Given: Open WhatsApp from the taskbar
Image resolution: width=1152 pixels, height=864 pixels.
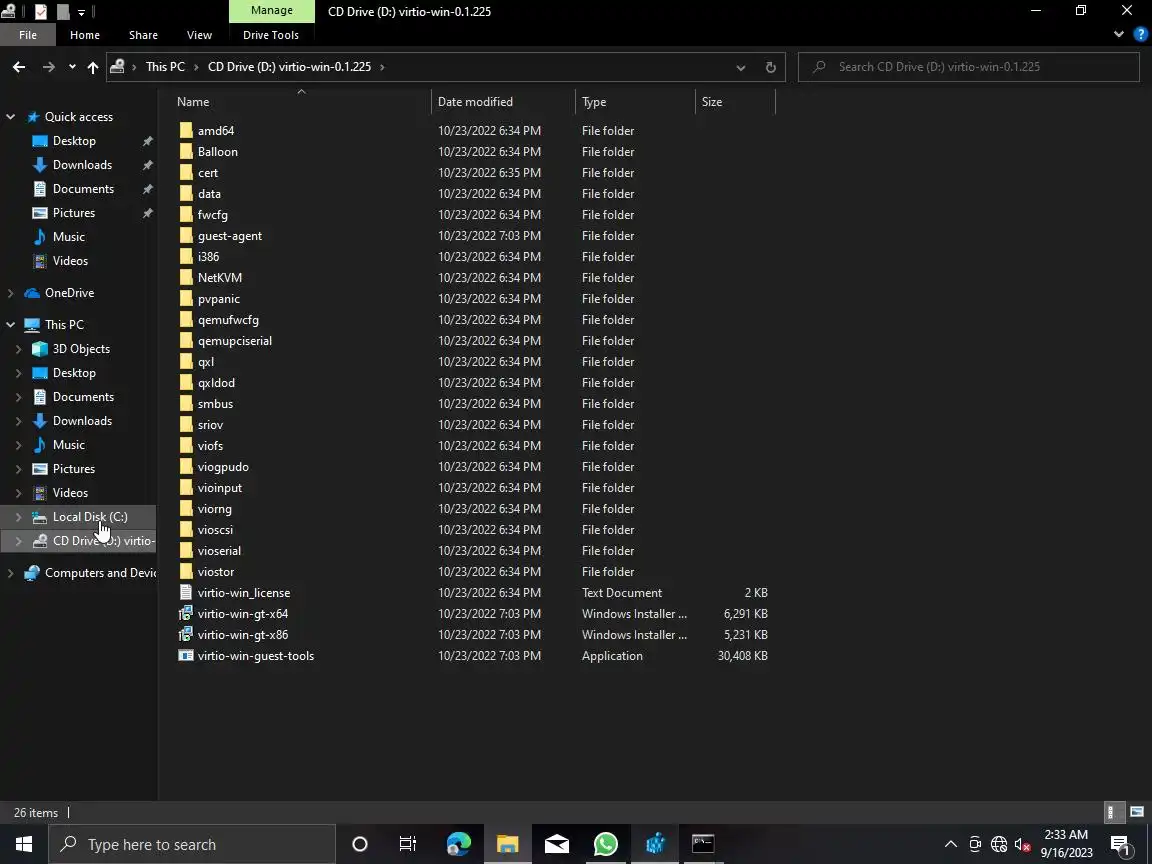Looking at the screenshot, I should pos(605,844).
